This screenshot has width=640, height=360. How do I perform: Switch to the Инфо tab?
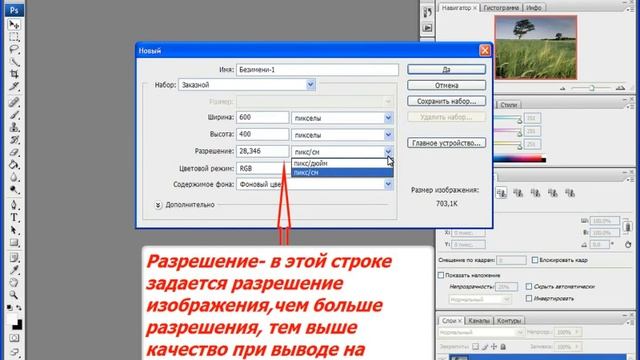(x=533, y=8)
